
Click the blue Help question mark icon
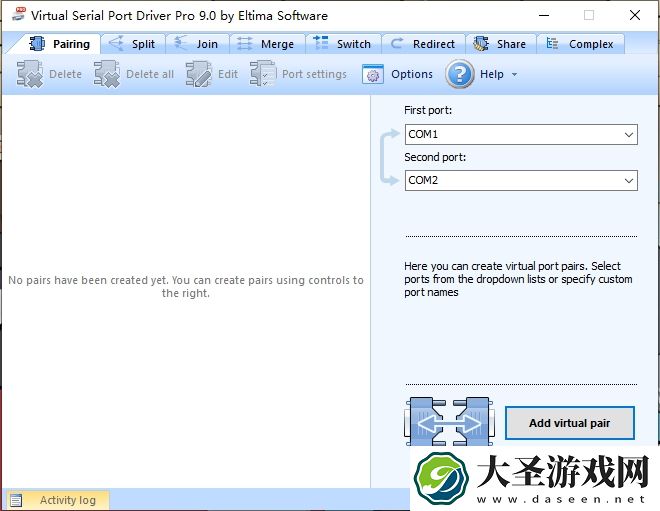pos(460,74)
